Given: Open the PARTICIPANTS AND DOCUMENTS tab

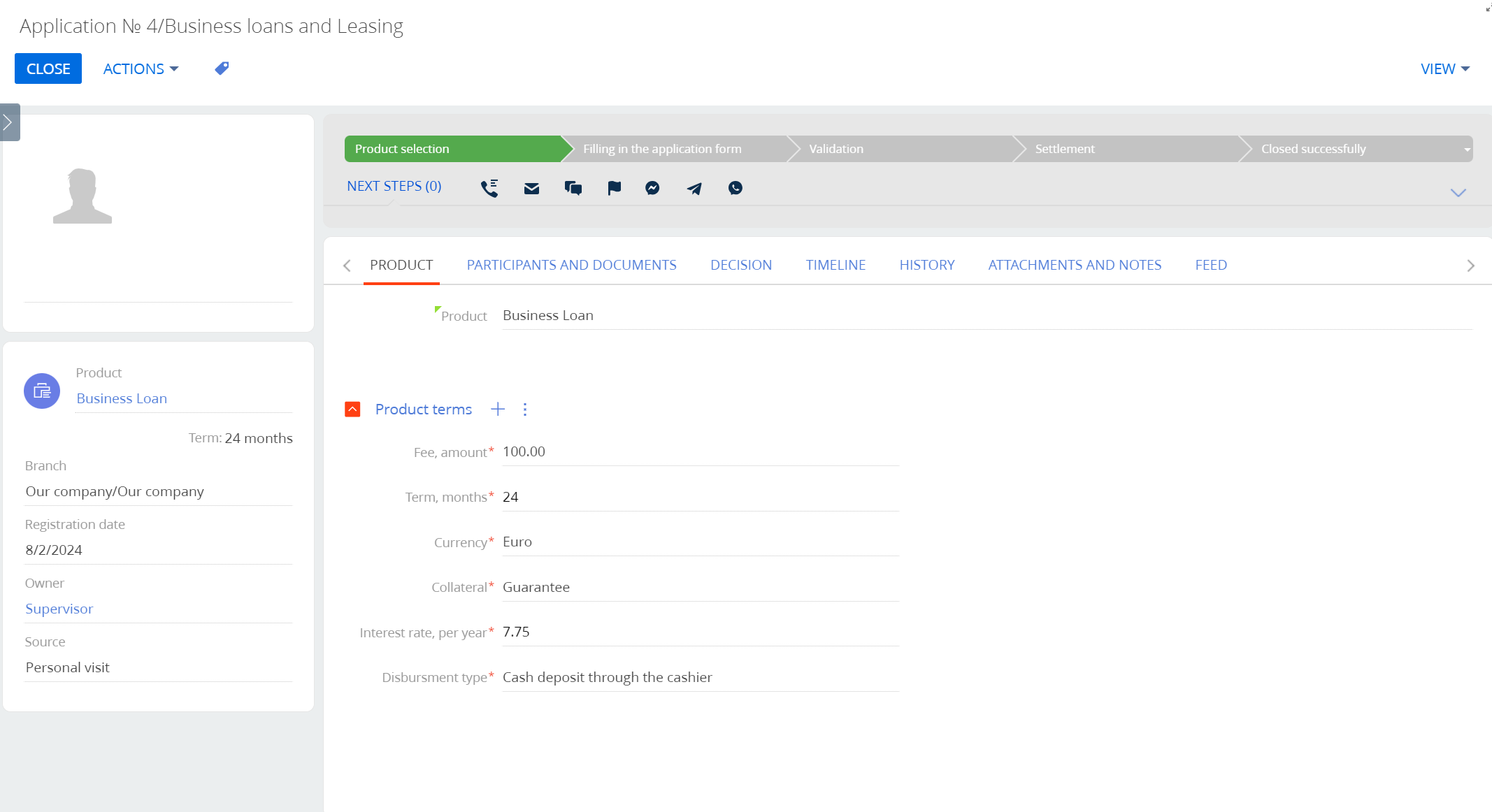Looking at the screenshot, I should coord(571,265).
